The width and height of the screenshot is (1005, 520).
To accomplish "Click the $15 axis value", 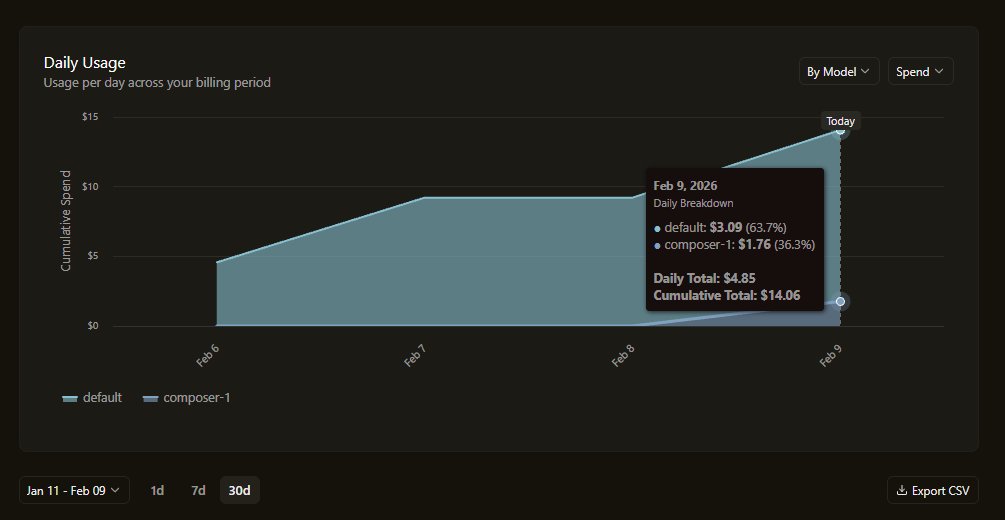I will pos(90,117).
